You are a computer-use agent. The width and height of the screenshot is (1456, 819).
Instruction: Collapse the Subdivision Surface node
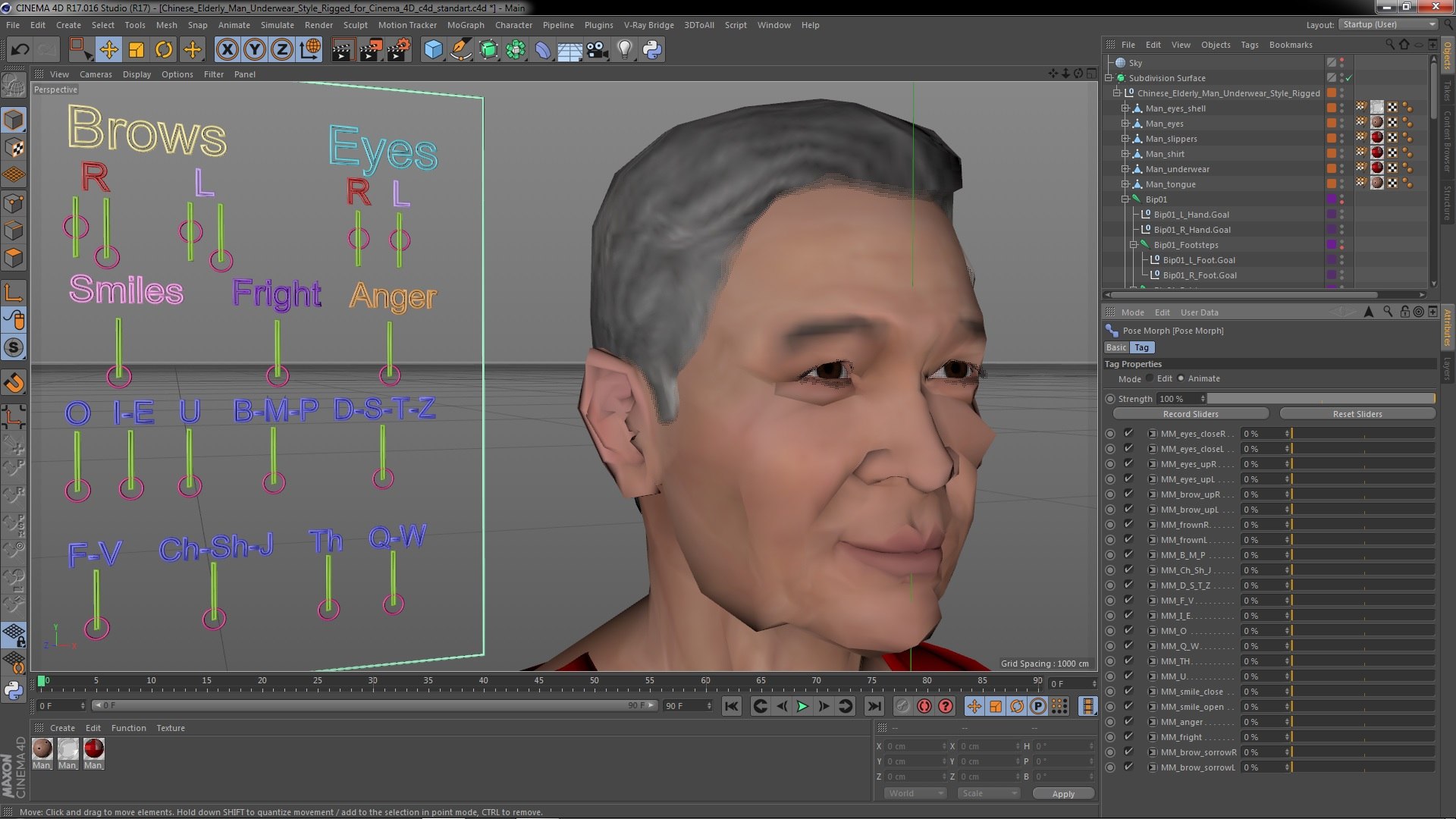click(1109, 78)
